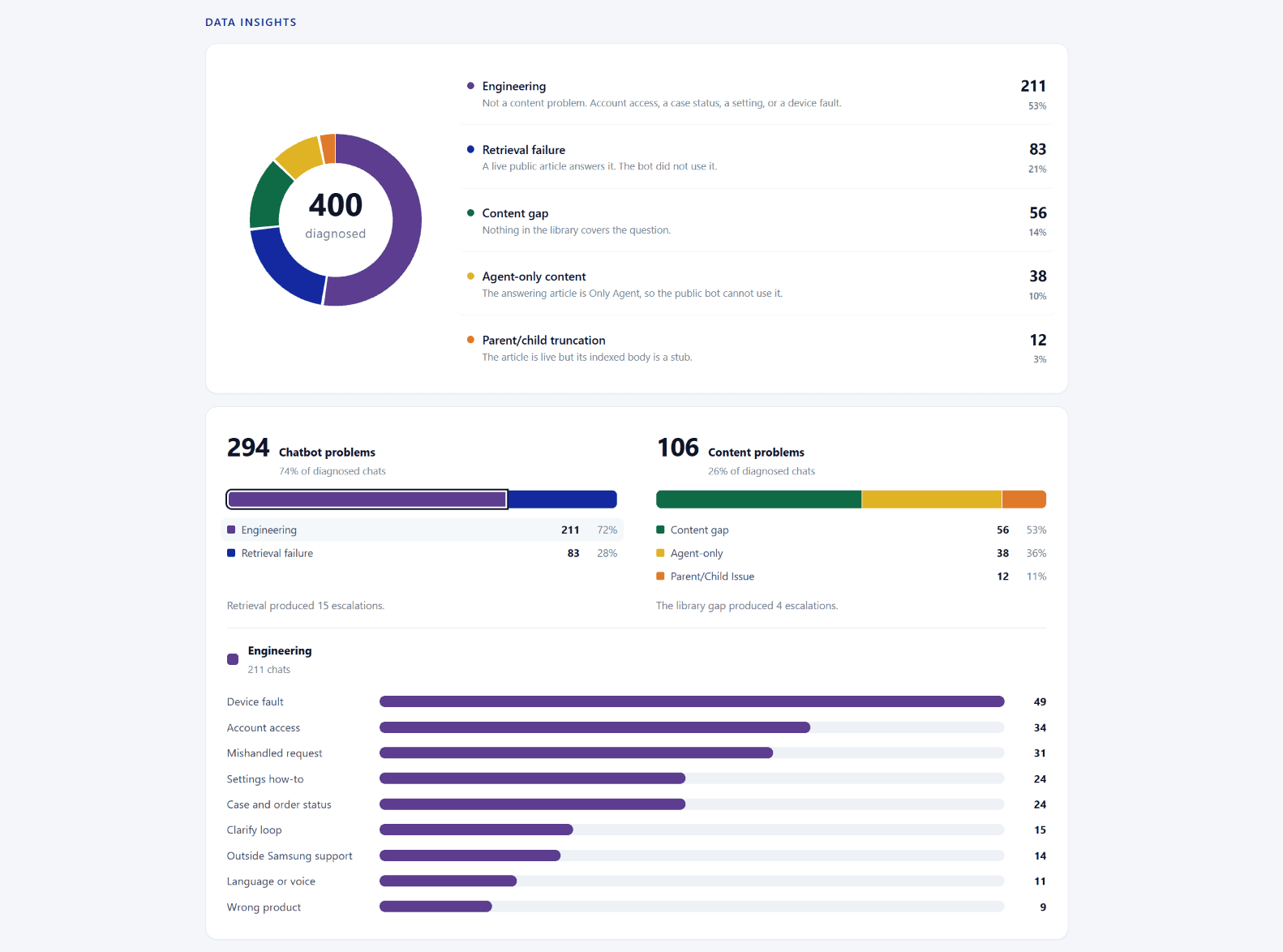Image resolution: width=1283 pixels, height=952 pixels.
Task: Select the orange Parent/Child Issue bar segment
Action: tap(1024, 500)
